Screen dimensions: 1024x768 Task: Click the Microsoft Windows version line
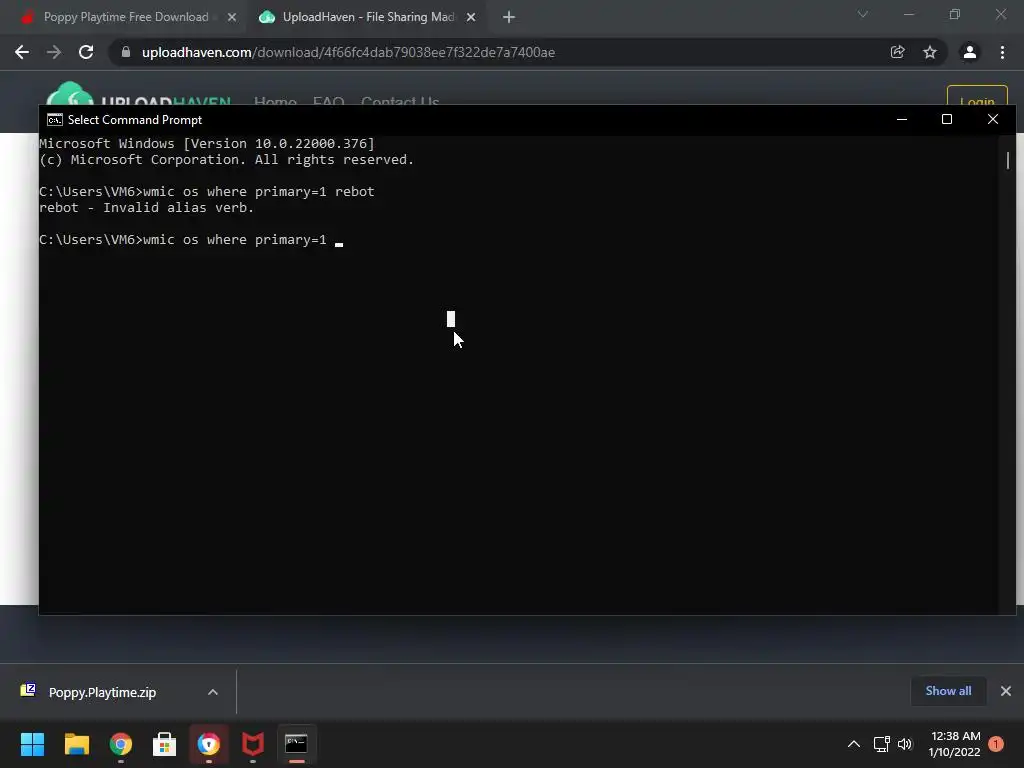click(x=207, y=144)
